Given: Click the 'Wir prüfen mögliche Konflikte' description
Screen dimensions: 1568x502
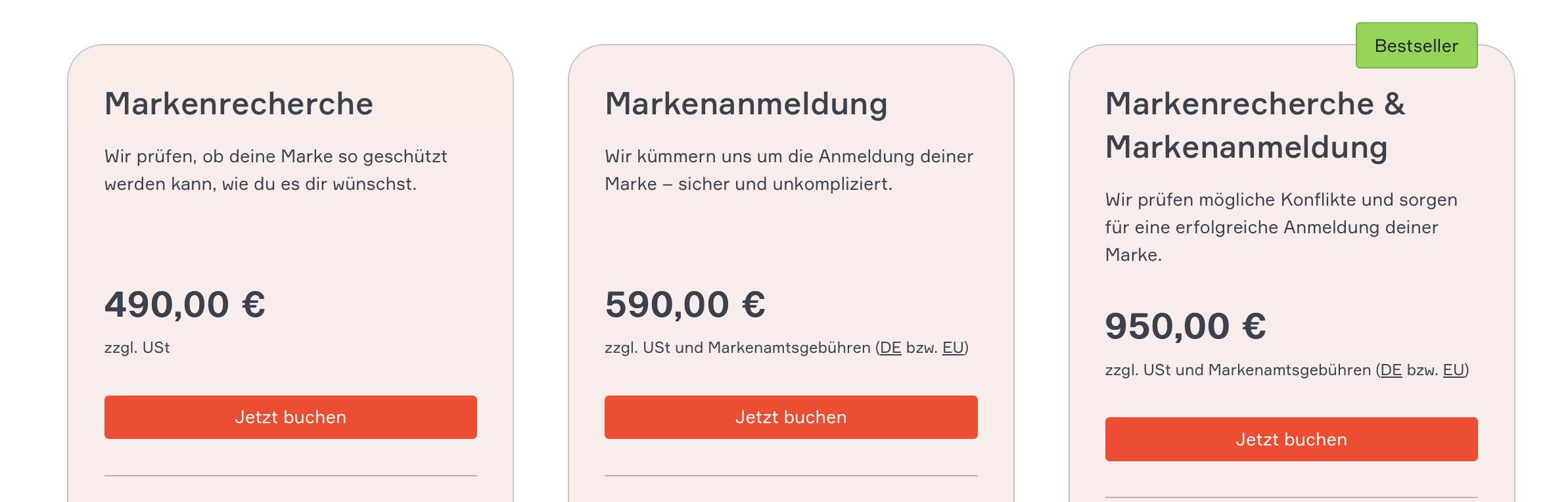Looking at the screenshot, I should click(x=1281, y=227).
